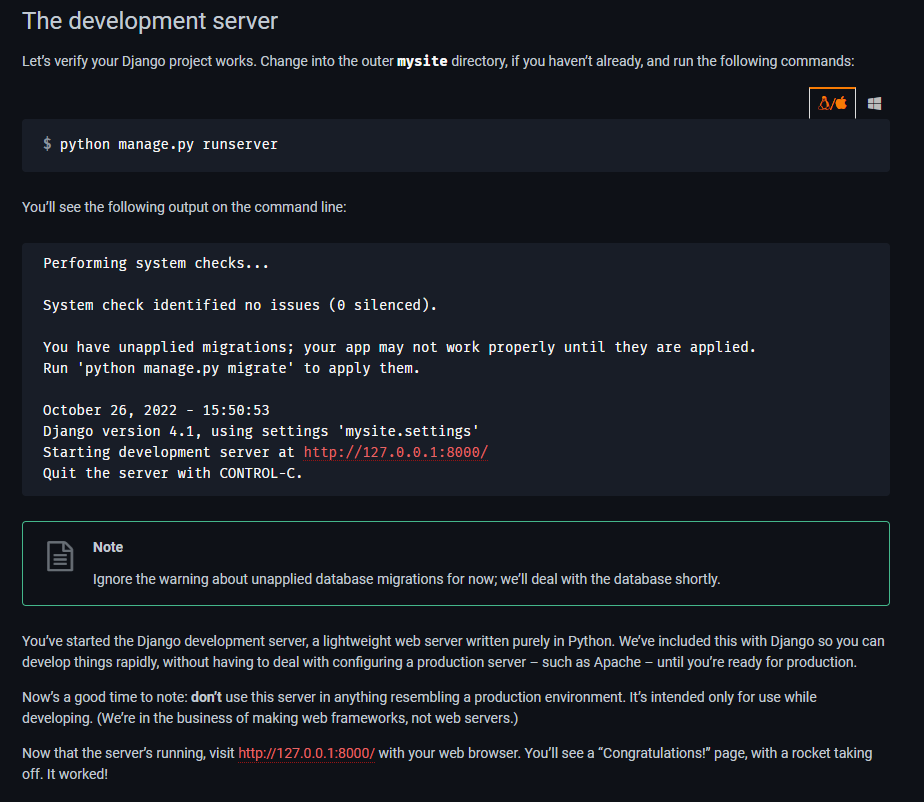Click the 'Note' title in the note box

[x=108, y=547]
